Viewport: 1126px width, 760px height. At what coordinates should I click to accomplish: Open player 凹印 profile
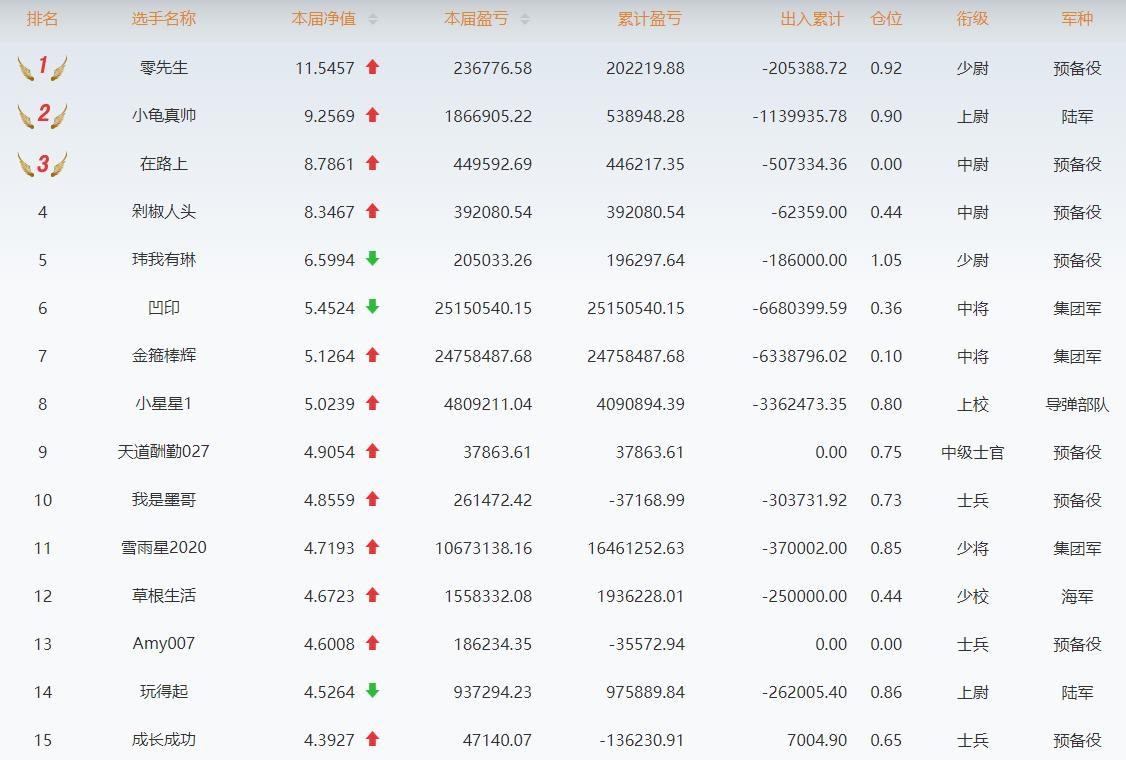pyautogui.click(x=164, y=308)
